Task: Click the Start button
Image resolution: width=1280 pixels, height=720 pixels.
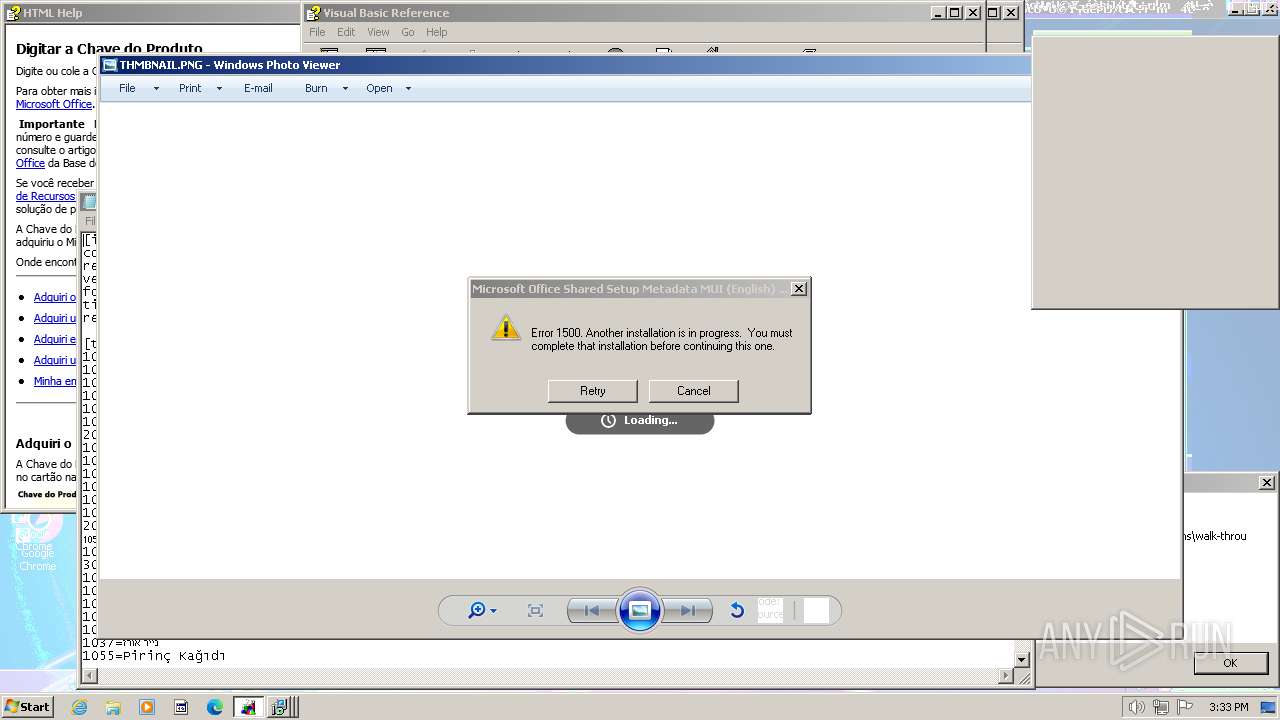Action: (x=27, y=706)
